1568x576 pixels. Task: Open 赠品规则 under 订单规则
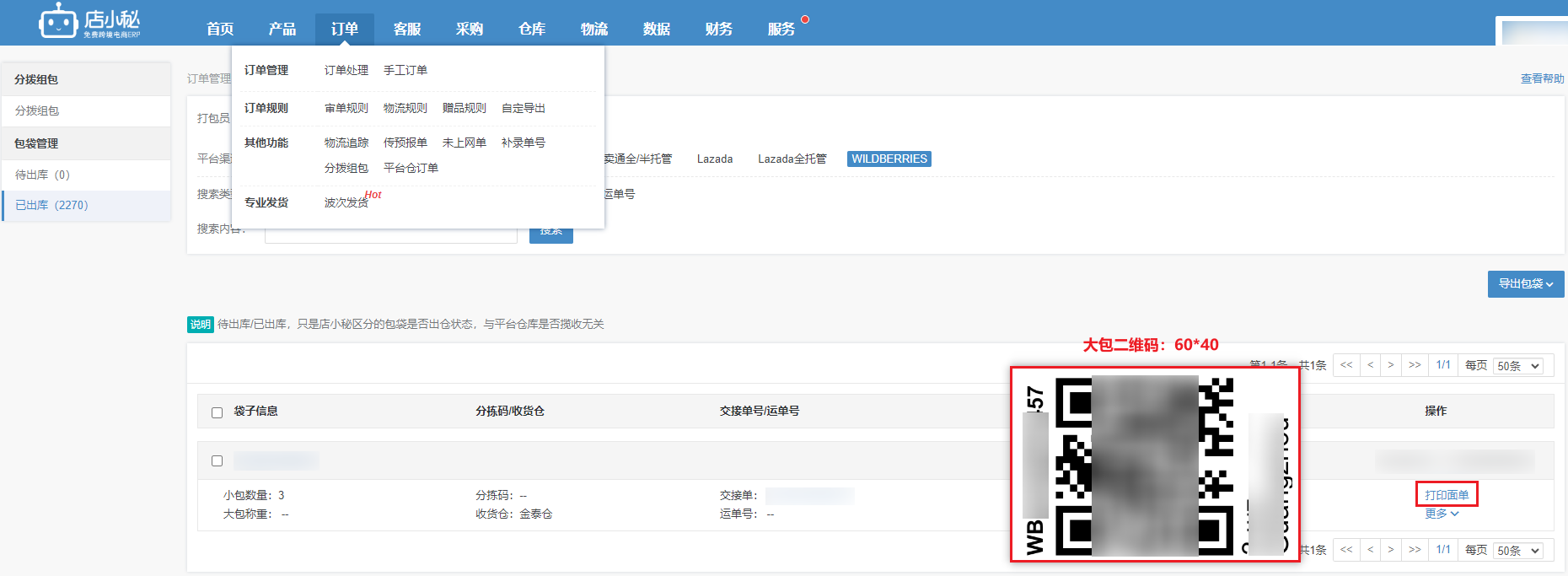tap(464, 108)
